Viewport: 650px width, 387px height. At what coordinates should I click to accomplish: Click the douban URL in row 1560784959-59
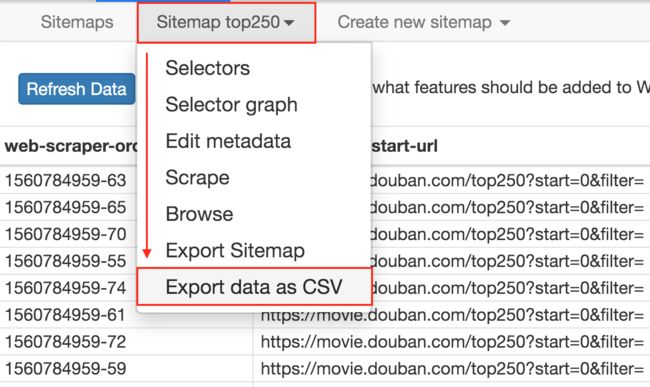tap(452, 369)
